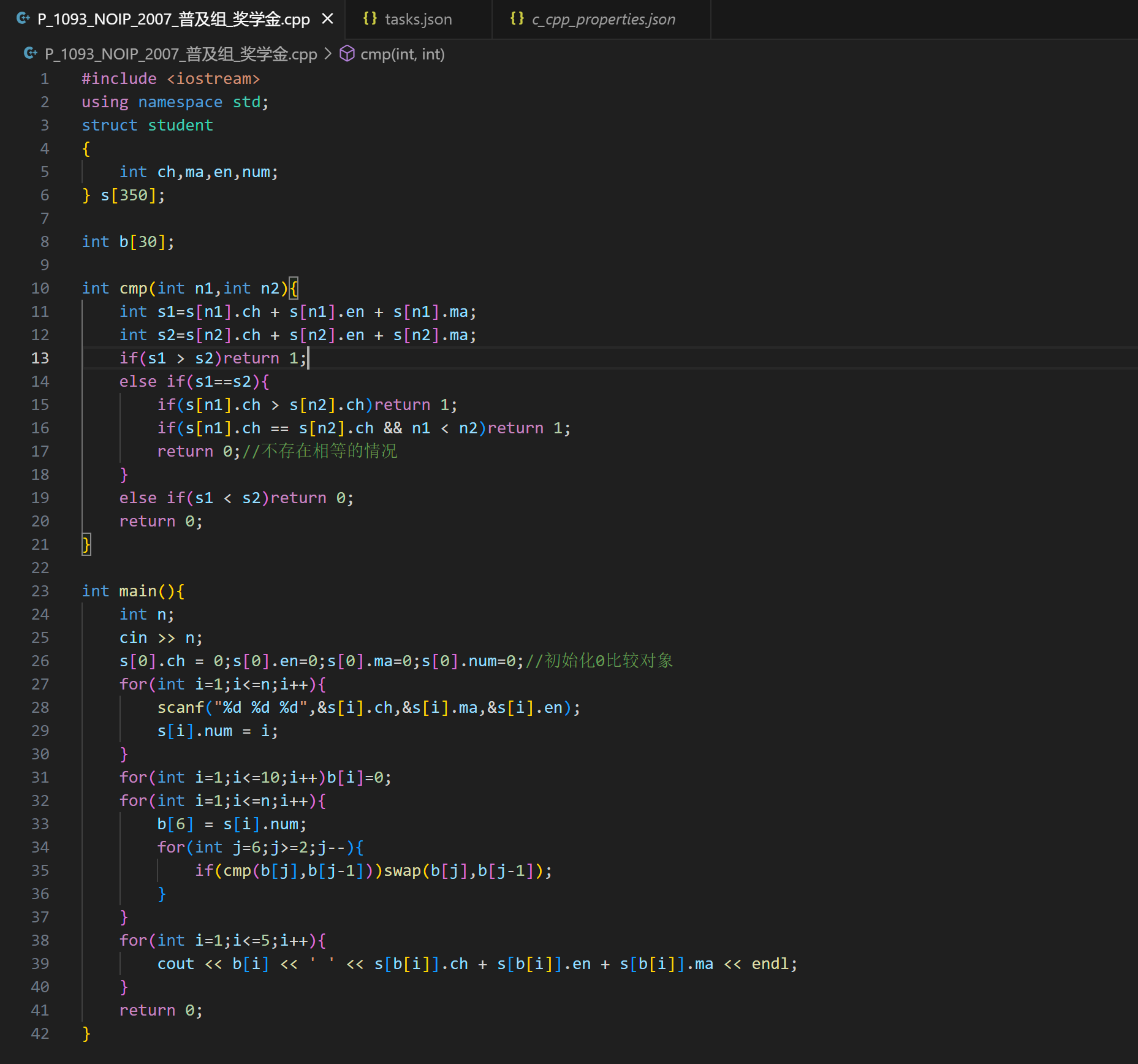The width and height of the screenshot is (1138, 1064).
Task: Switch to the tasks.json tab
Action: click(x=418, y=19)
